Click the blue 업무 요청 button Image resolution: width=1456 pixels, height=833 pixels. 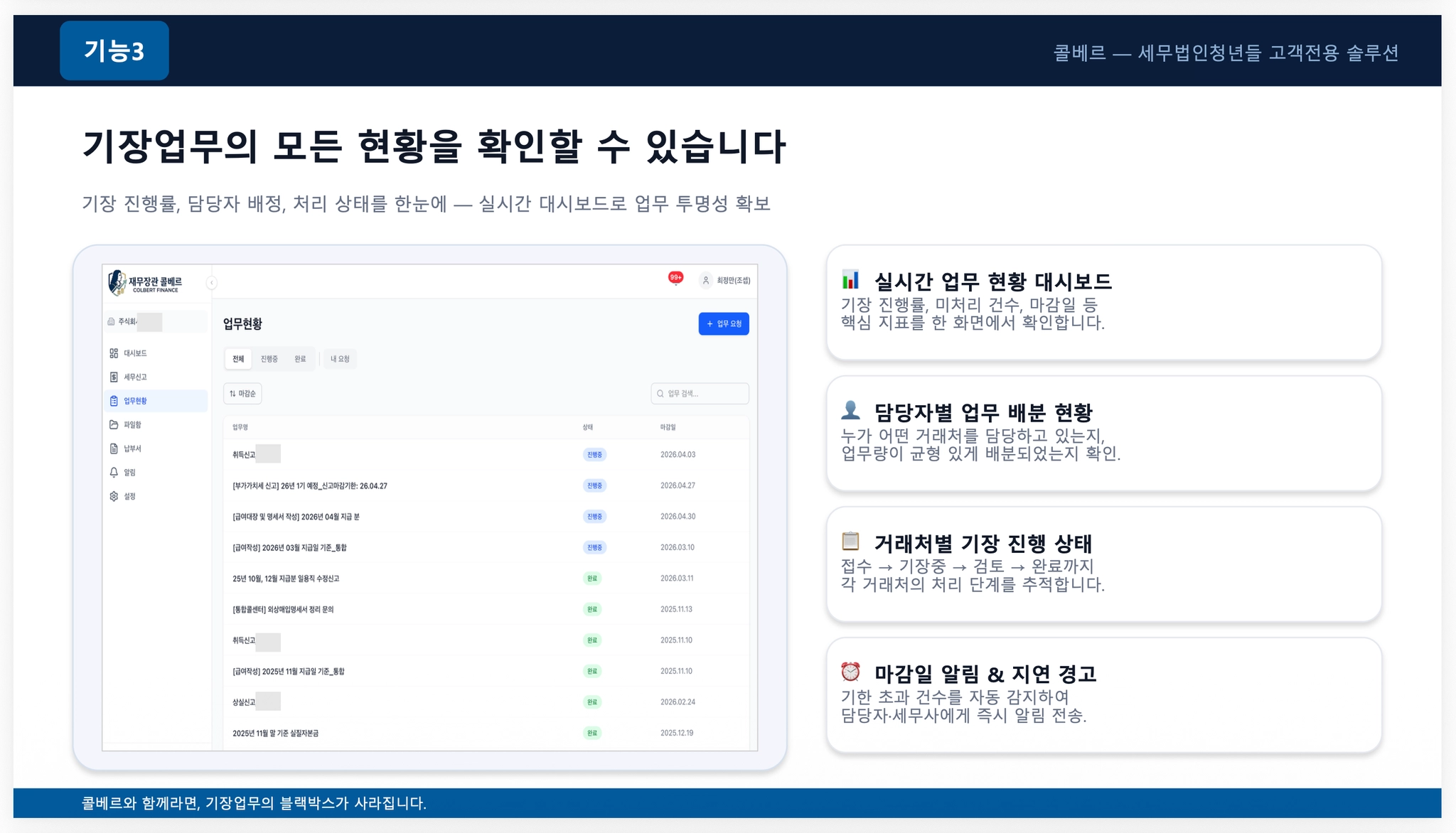pos(723,324)
